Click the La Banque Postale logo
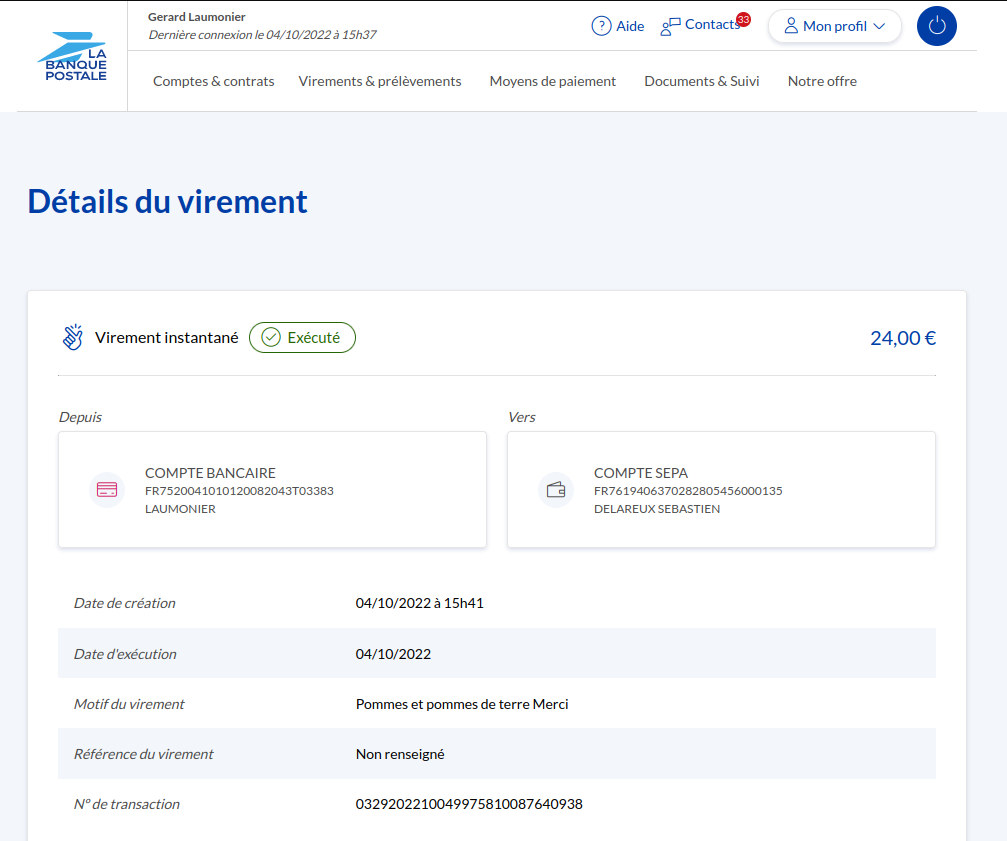Image resolution: width=1007 pixels, height=841 pixels. click(x=72, y=57)
